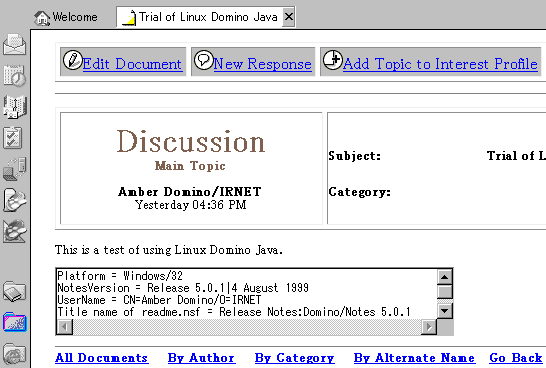Open the Address Book bookmark icon

[14, 107]
